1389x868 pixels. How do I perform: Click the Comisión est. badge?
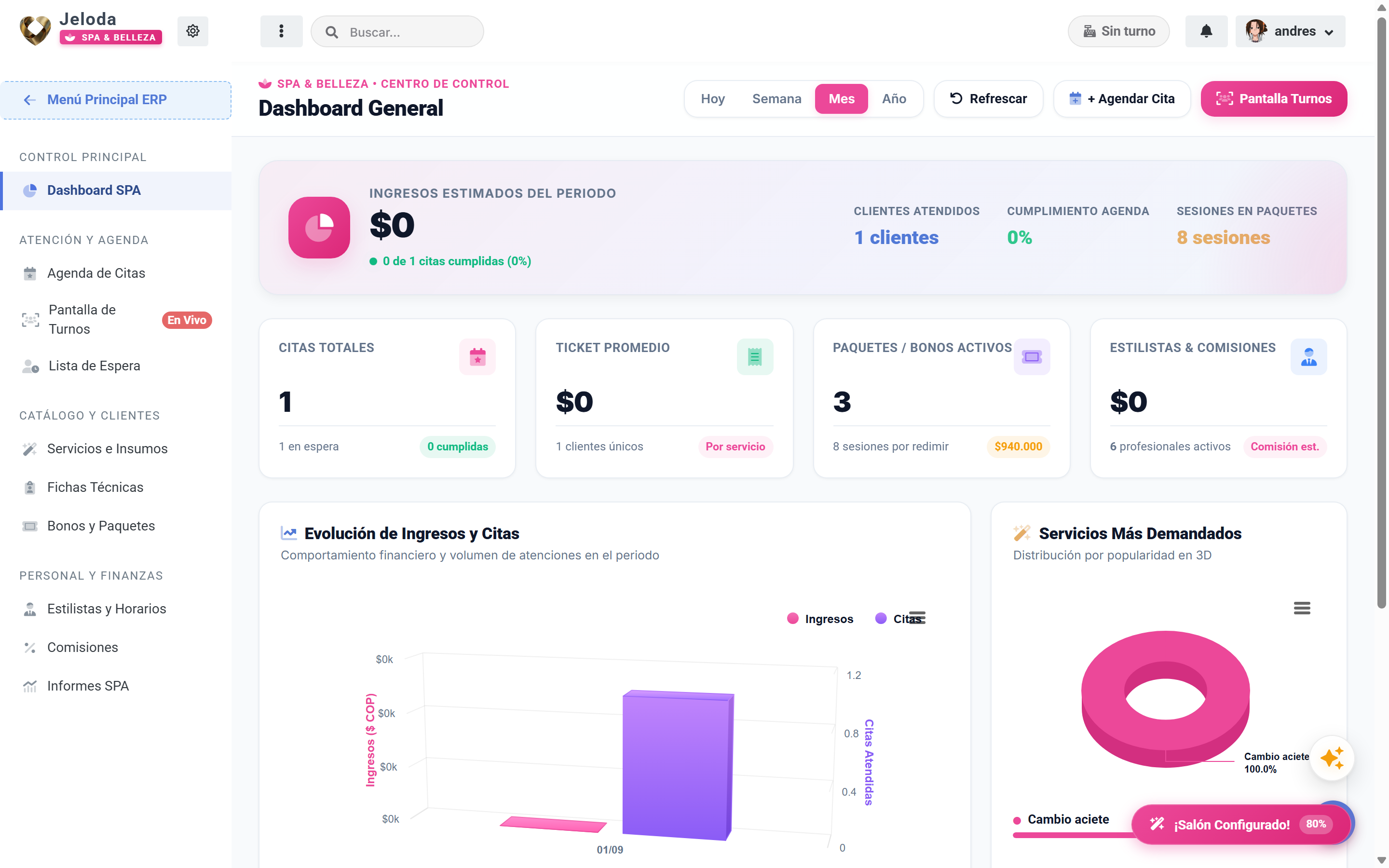pyautogui.click(x=1284, y=447)
